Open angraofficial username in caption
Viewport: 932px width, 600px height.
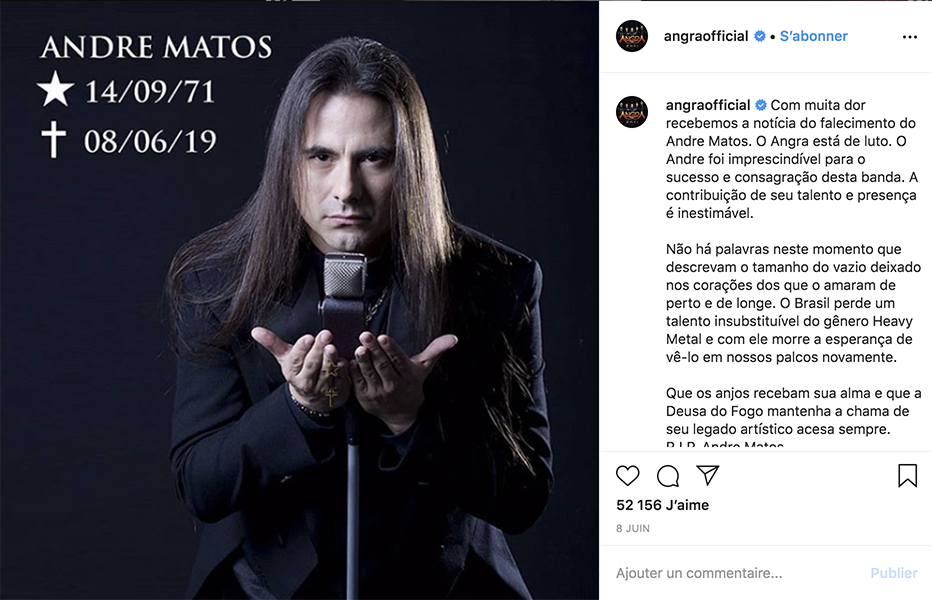pyautogui.click(x=708, y=105)
